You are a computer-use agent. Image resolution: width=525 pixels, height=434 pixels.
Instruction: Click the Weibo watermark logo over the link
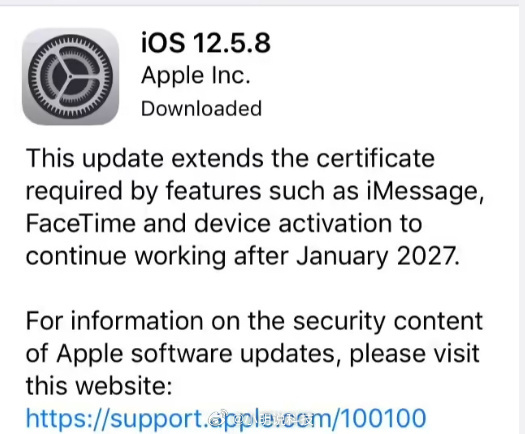[x=217, y=419]
